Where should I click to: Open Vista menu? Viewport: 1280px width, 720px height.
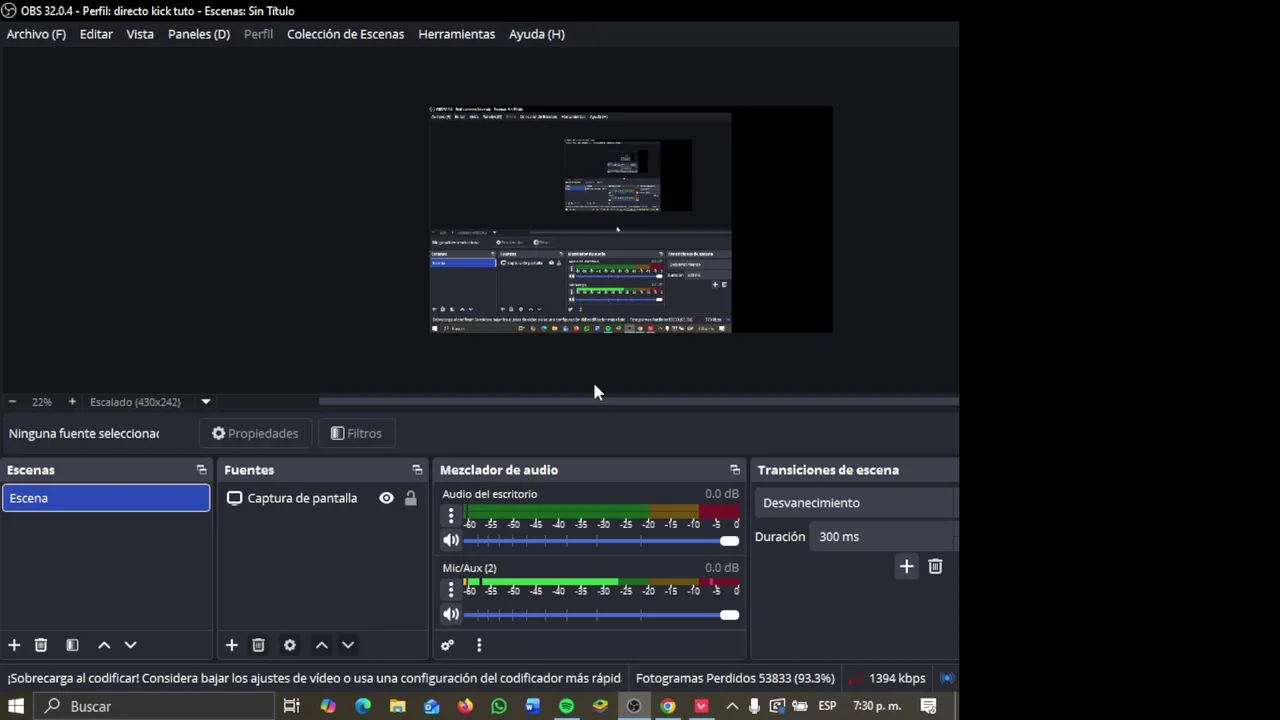[x=140, y=34]
